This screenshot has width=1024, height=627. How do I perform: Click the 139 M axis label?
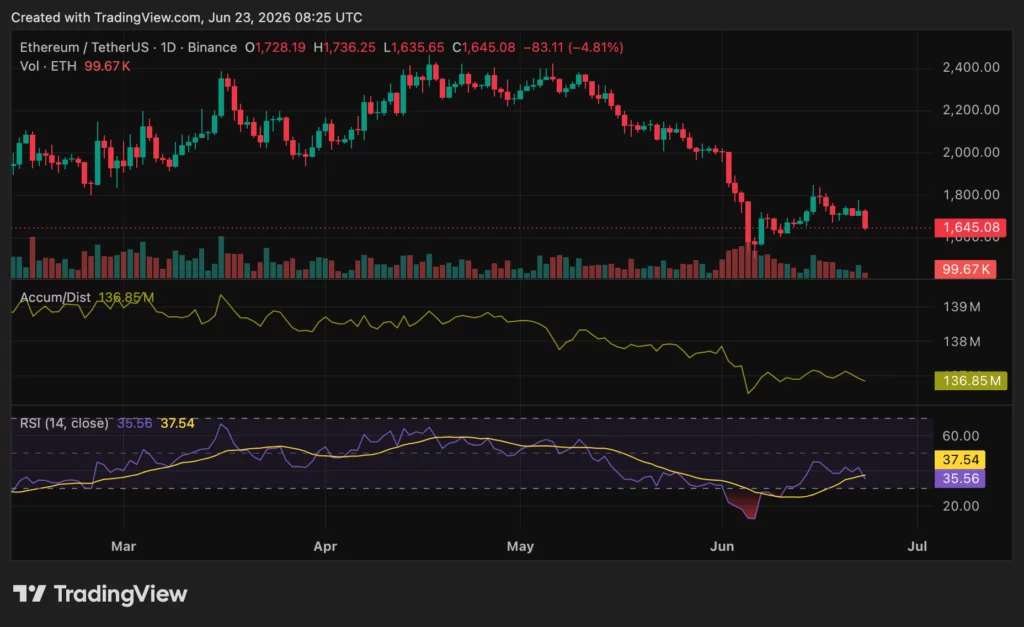961,307
